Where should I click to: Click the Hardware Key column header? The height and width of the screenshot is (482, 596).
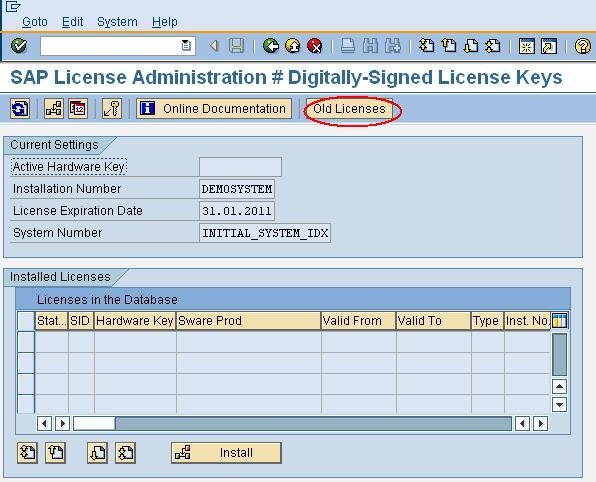tap(135, 321)
